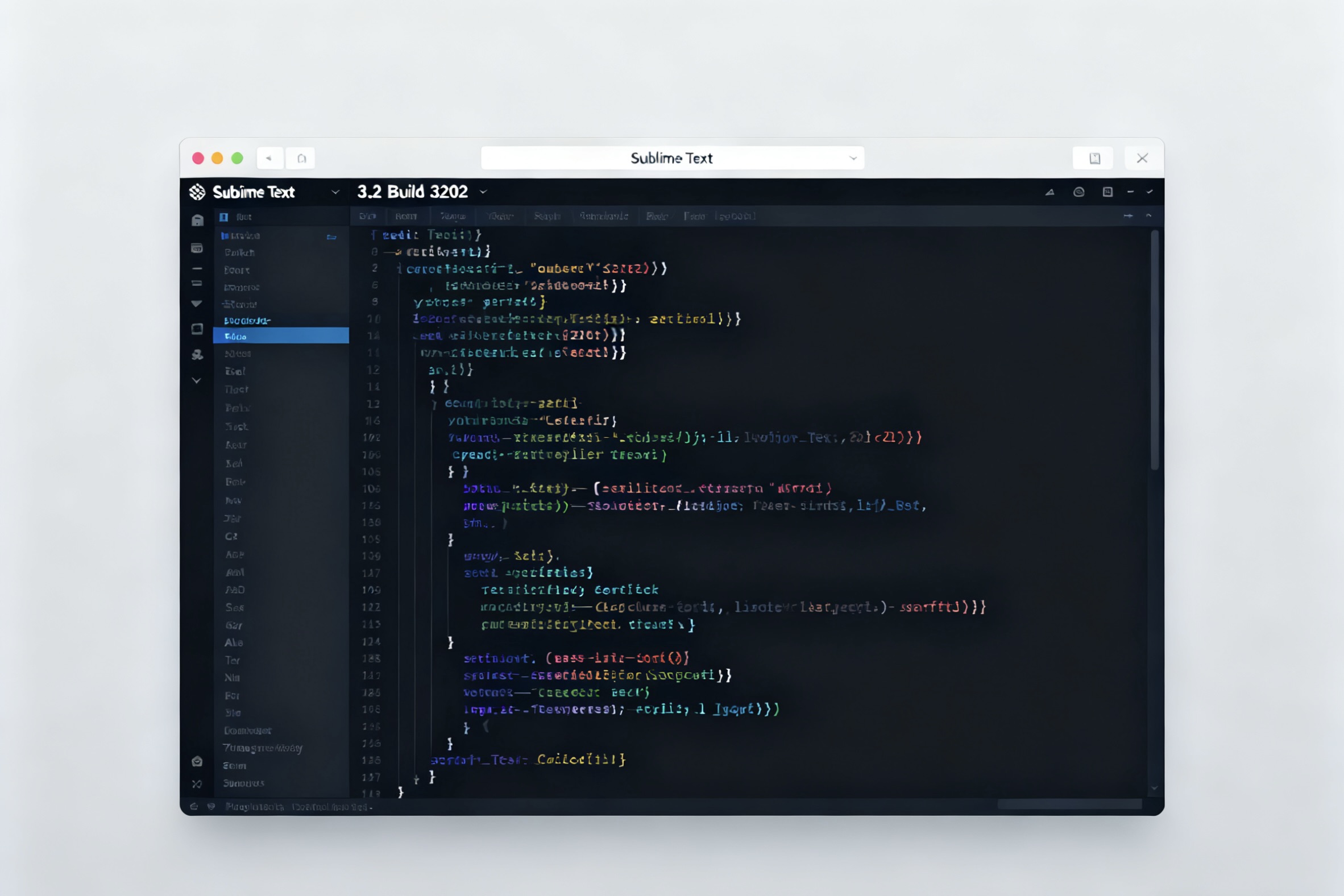This screenshot has width=1344, height=896.
Task: Click the vertical scrollbar thumb of the code editor
Action: tap(1154, 350)
